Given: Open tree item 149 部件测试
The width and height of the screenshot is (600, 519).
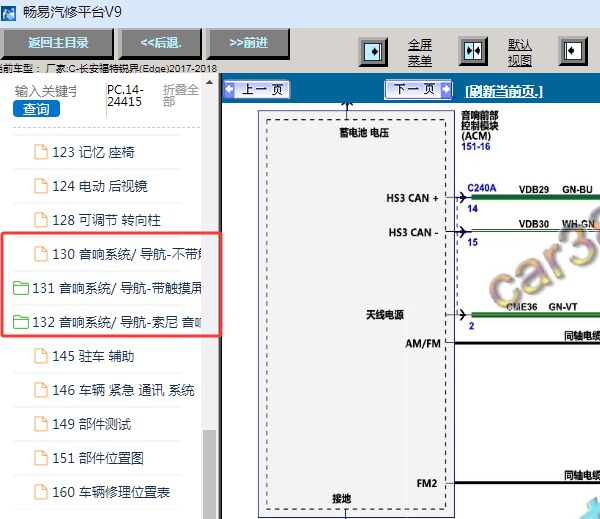Looking at the screenshot, I should 91,424.
